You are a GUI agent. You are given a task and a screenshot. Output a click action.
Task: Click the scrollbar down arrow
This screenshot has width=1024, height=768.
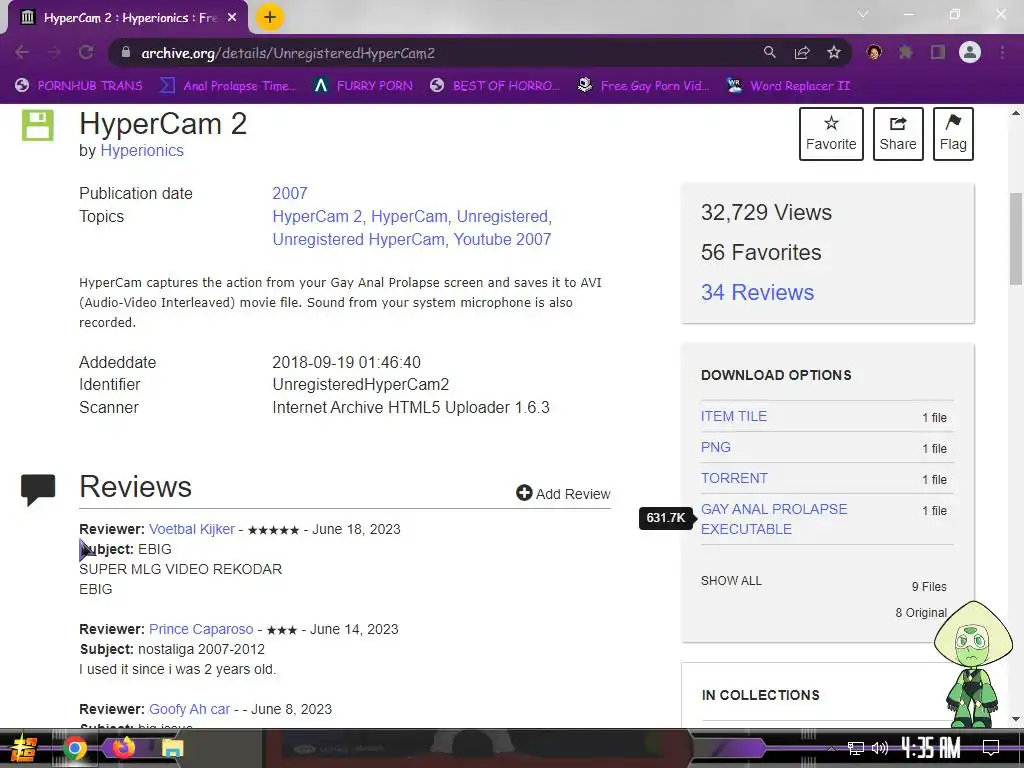tap(1016, 720)
